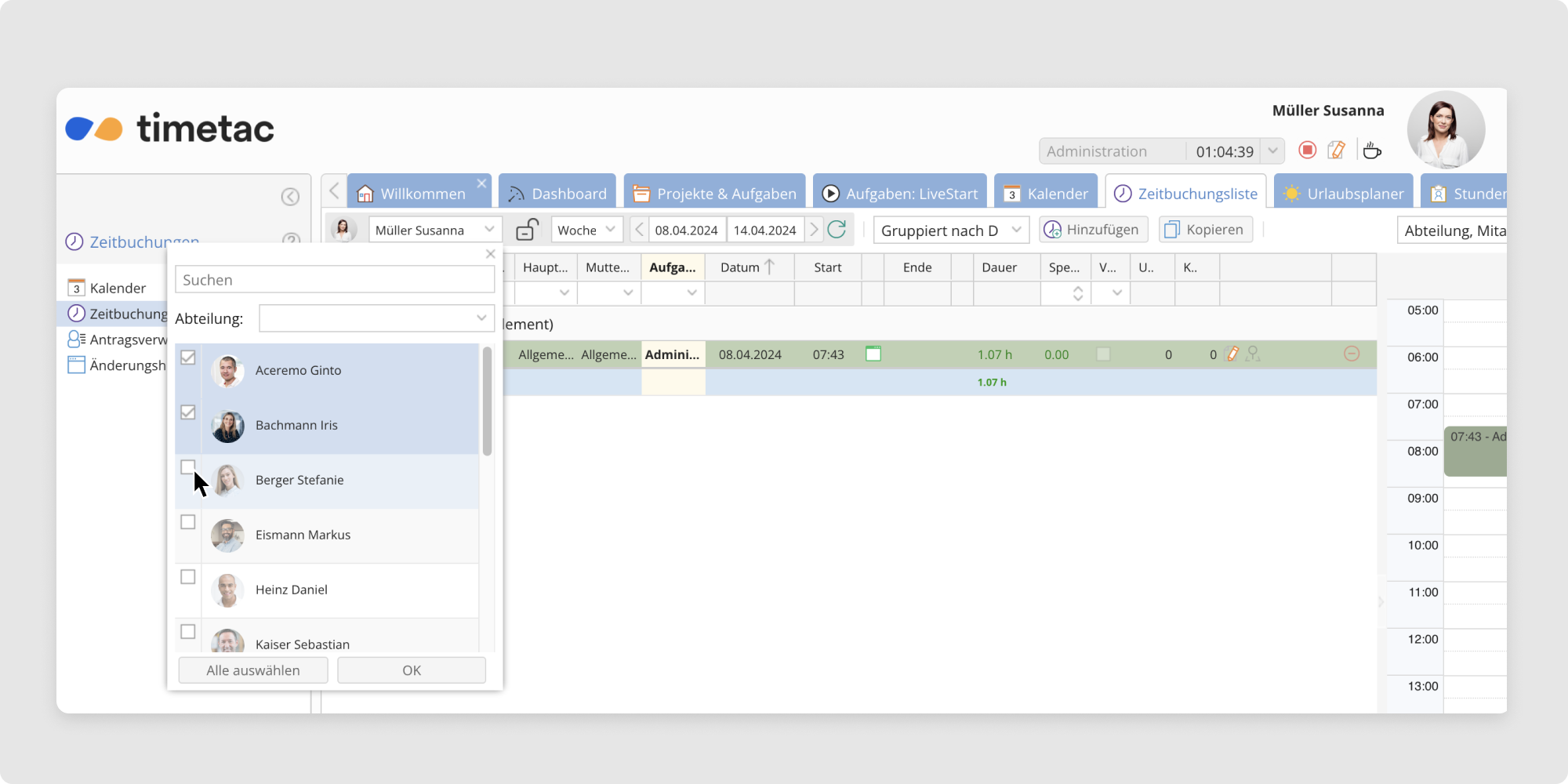Click the coffee cup break icon
Viewport: 1568px width, 784px height.
[x=1371, y=151]
